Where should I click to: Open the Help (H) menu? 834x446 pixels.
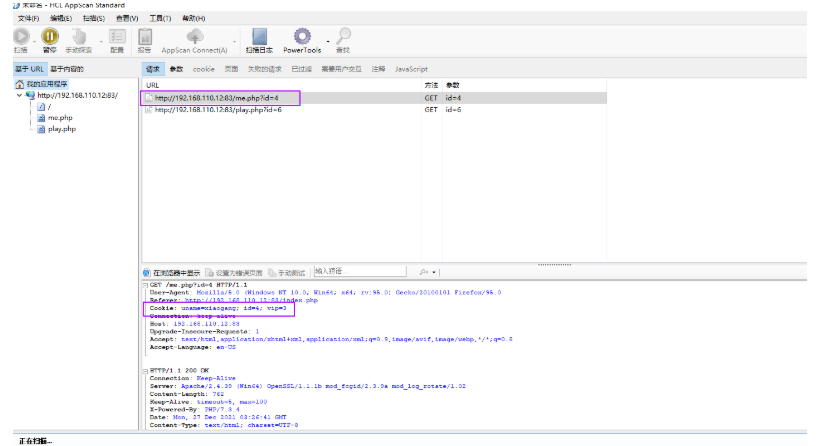point(194,18)
